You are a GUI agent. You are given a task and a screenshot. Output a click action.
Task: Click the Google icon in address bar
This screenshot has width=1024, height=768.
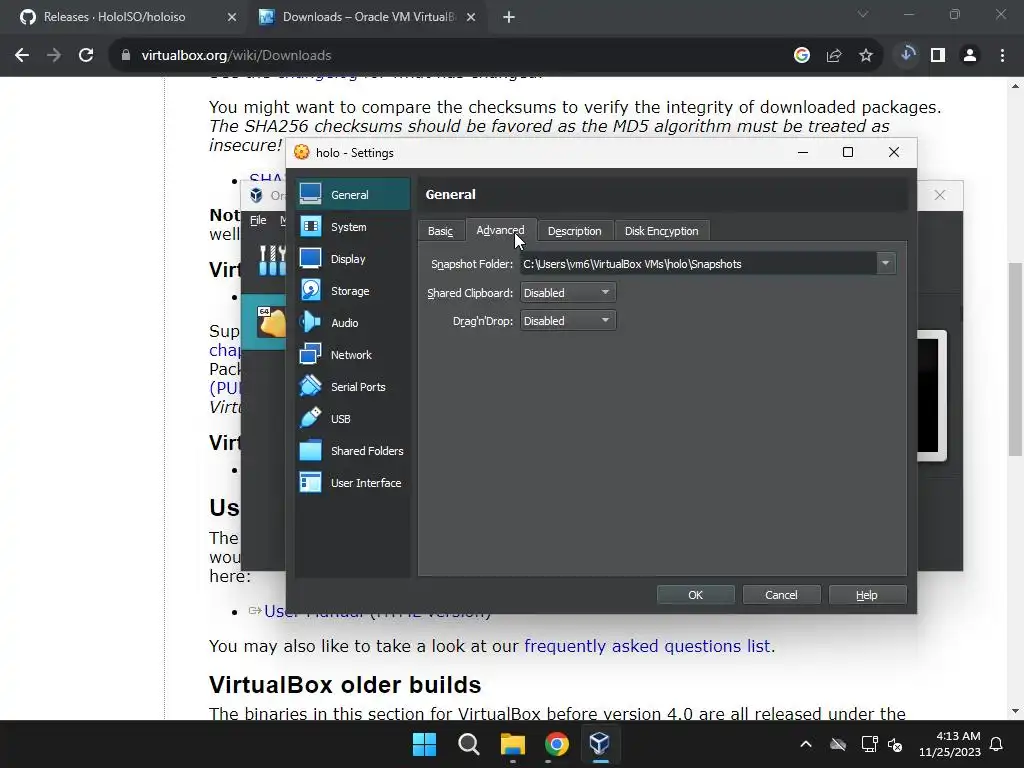[x=802, y=56]
